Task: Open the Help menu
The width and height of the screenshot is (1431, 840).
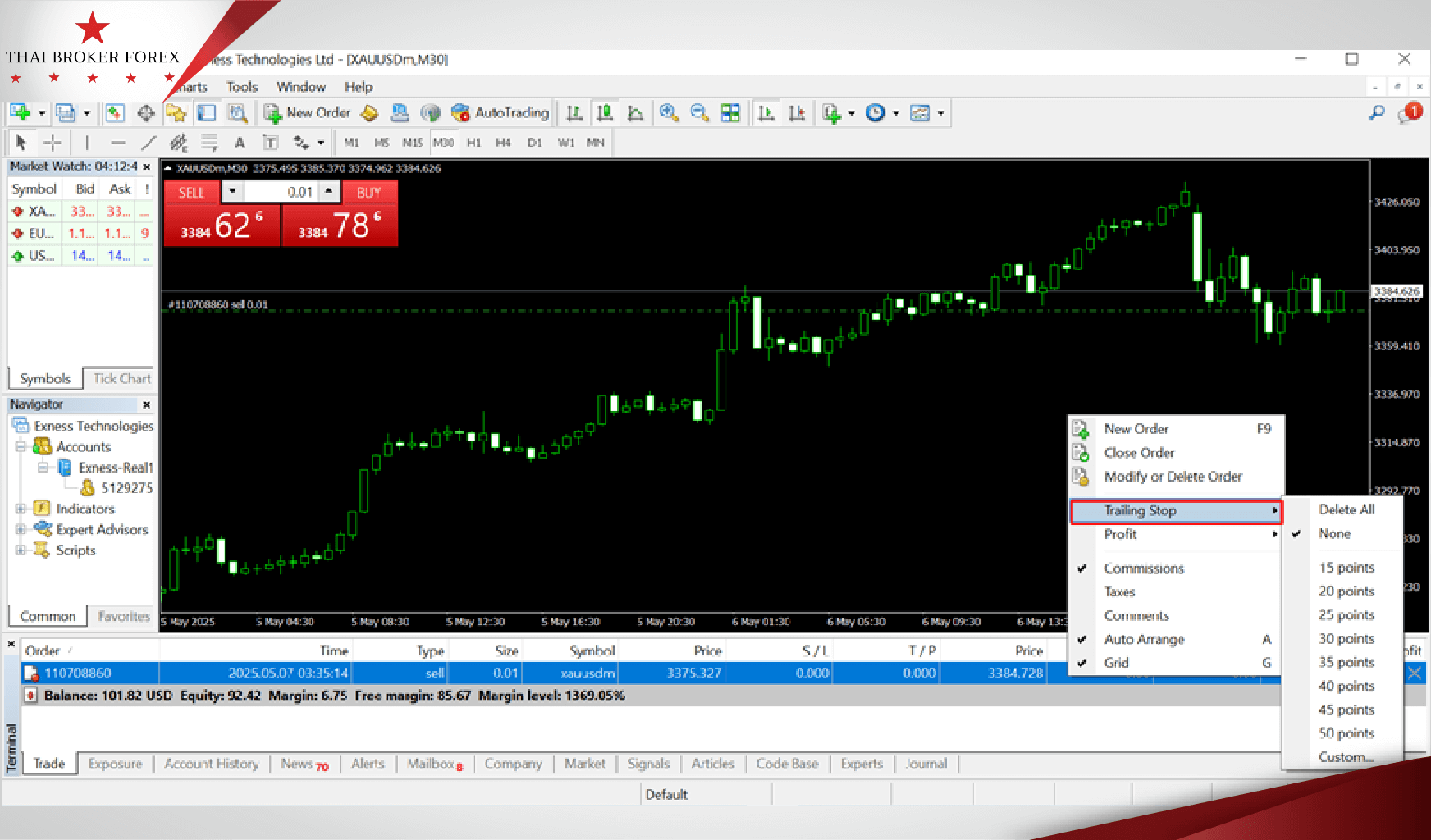Action: click(359, 87)
